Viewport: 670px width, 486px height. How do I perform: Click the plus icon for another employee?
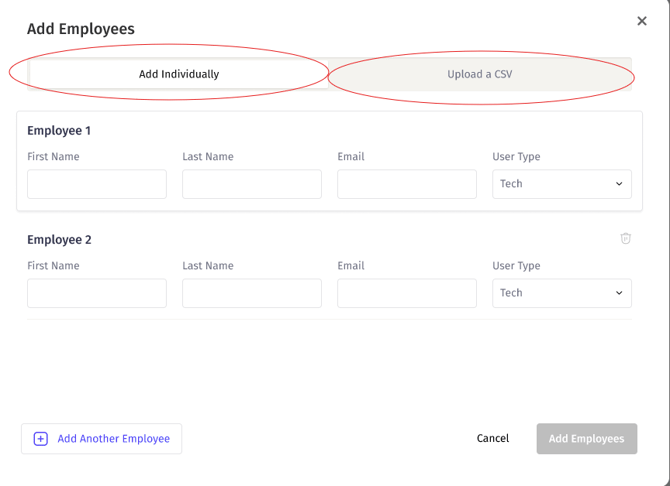[x=41, y=439]
